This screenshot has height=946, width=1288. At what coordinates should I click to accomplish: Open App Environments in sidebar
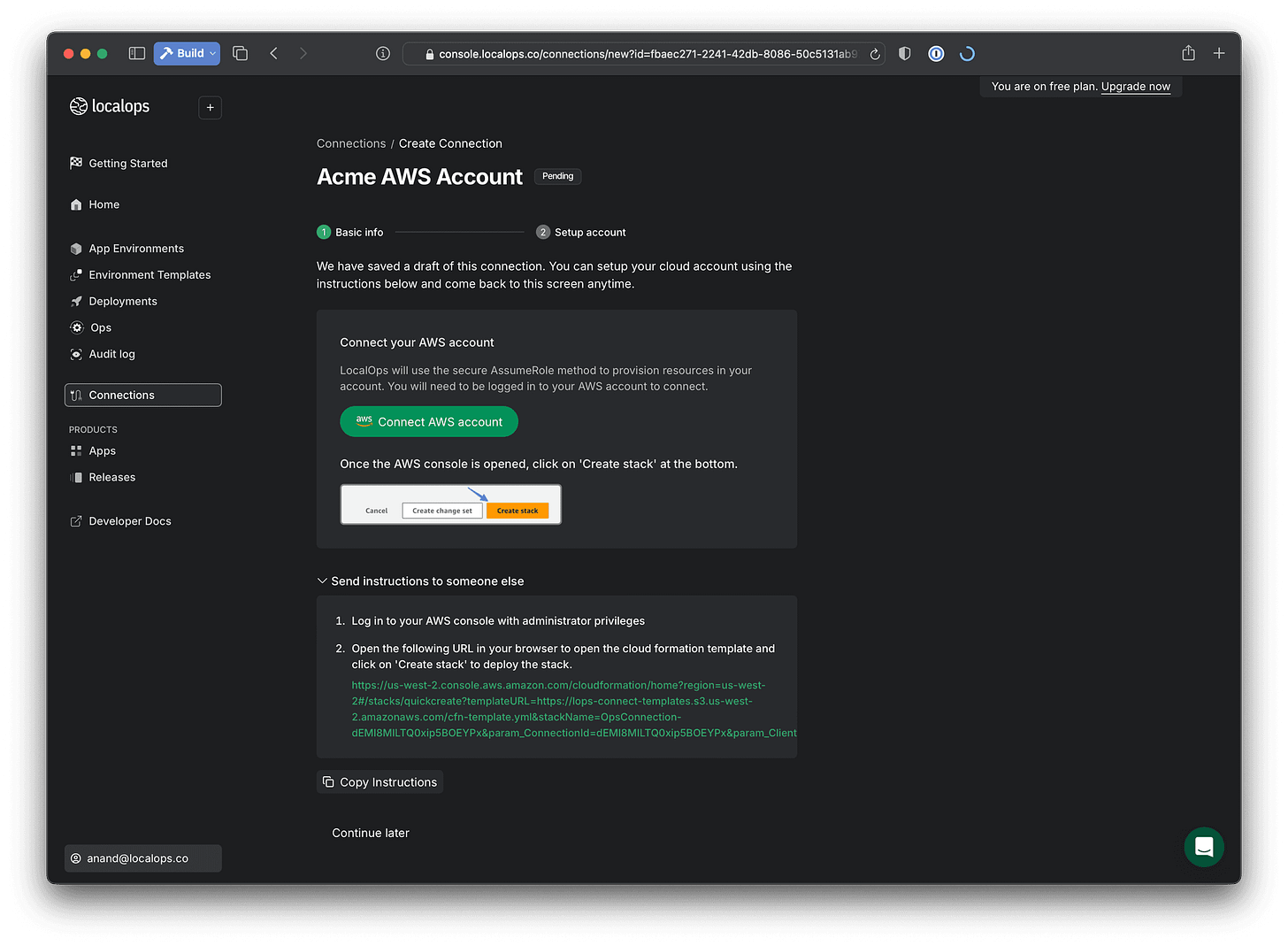[x=136, y=249]
